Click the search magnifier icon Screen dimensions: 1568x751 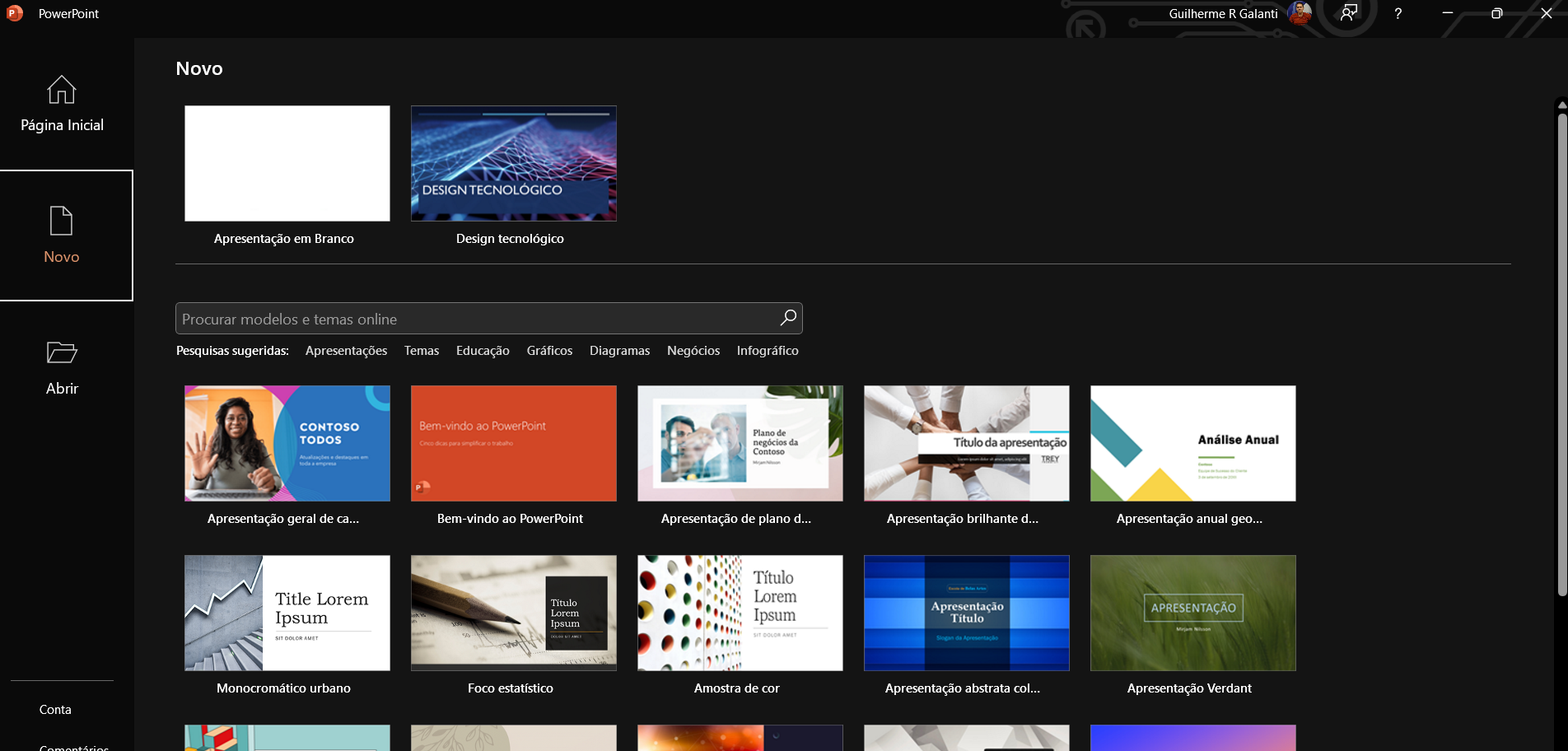[x=788, y=318]
